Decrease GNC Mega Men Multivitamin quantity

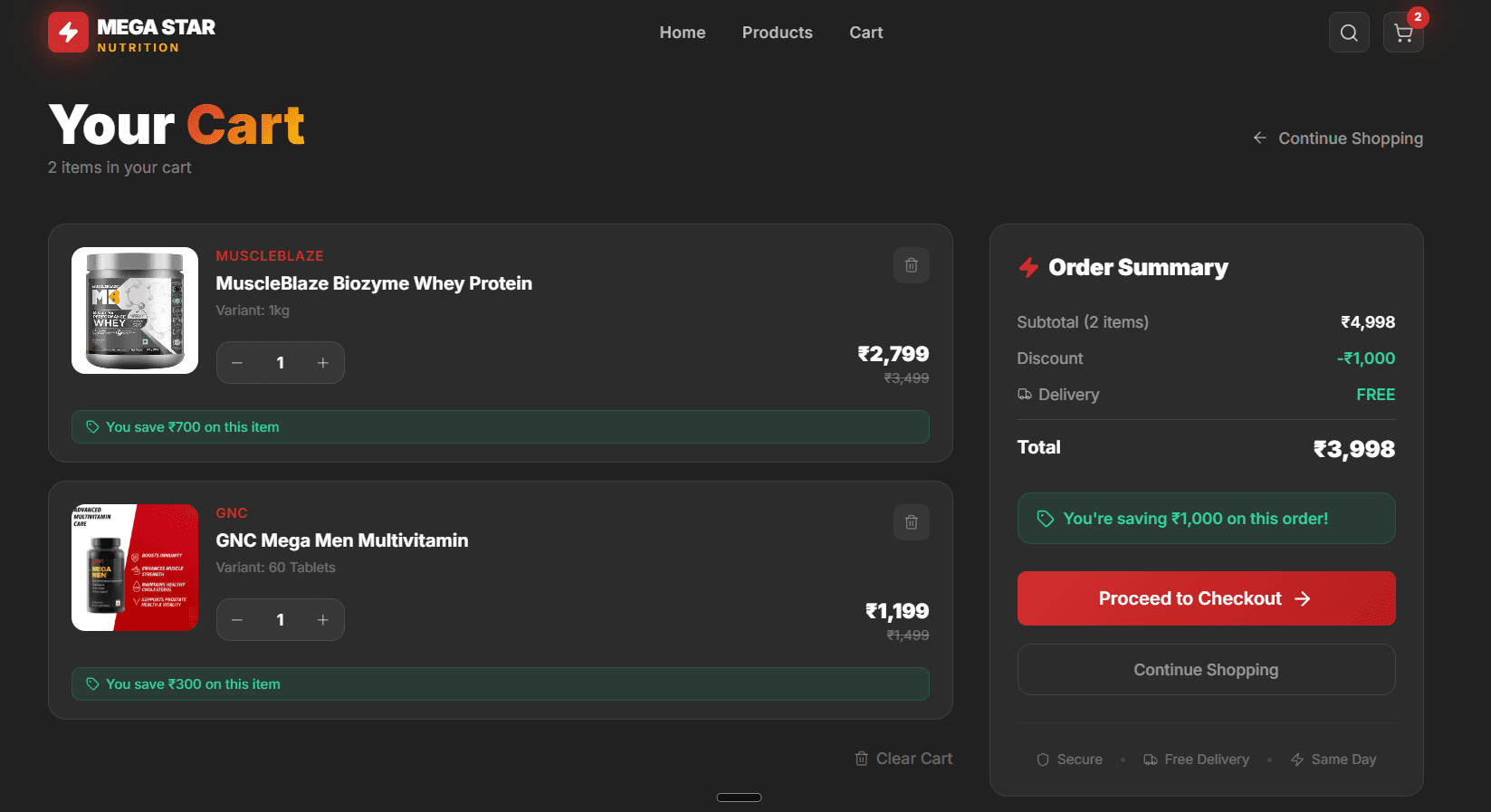tap(237, 620)
